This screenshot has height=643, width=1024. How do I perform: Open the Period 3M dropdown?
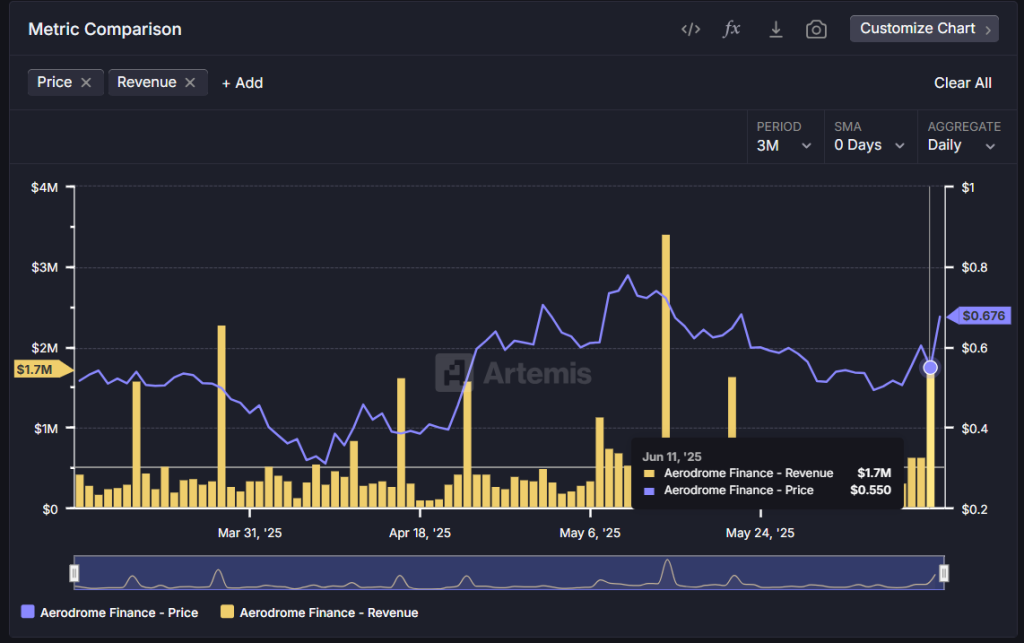point(784,145)
